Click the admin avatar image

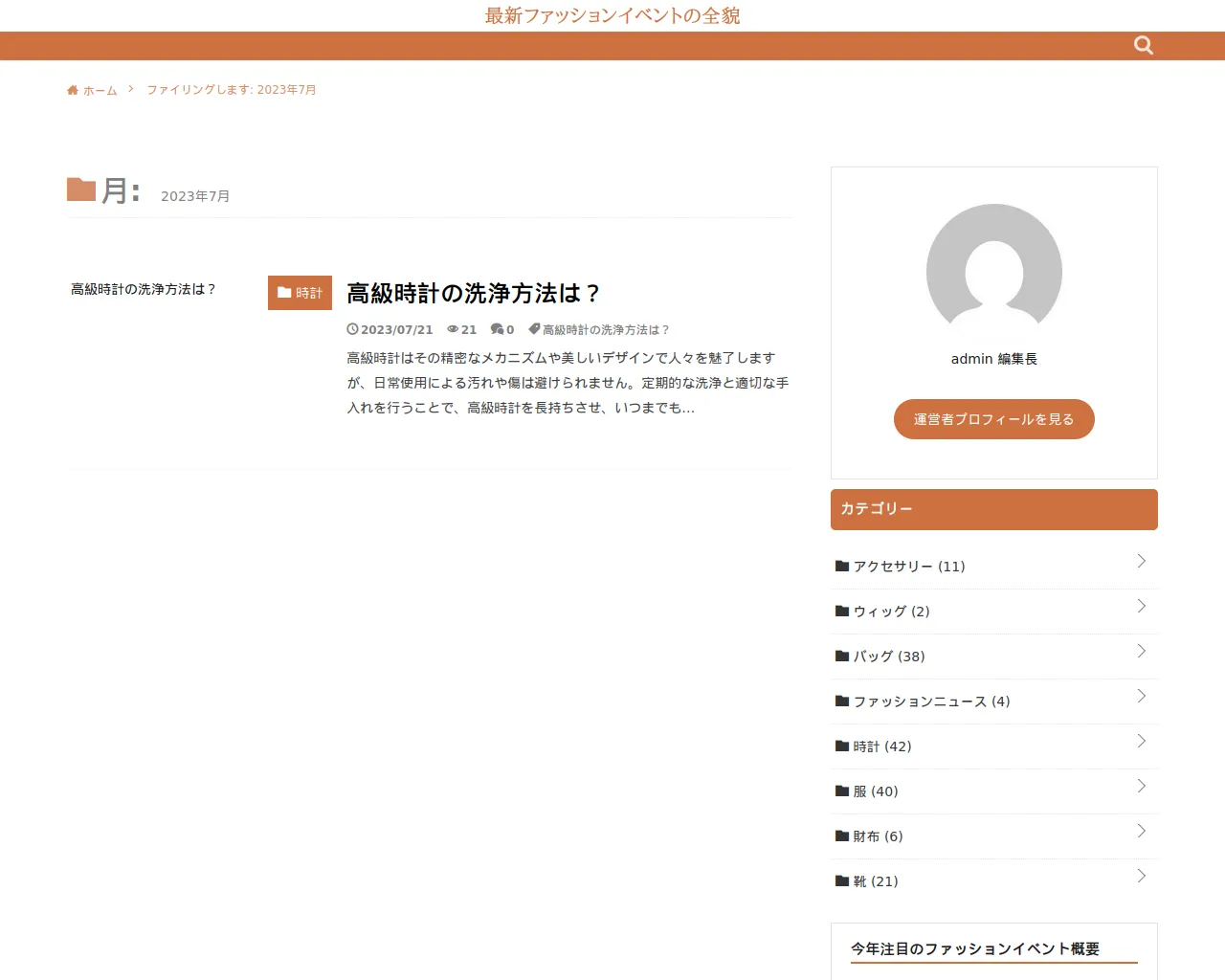pyautogui.click(x=993, y=271)
